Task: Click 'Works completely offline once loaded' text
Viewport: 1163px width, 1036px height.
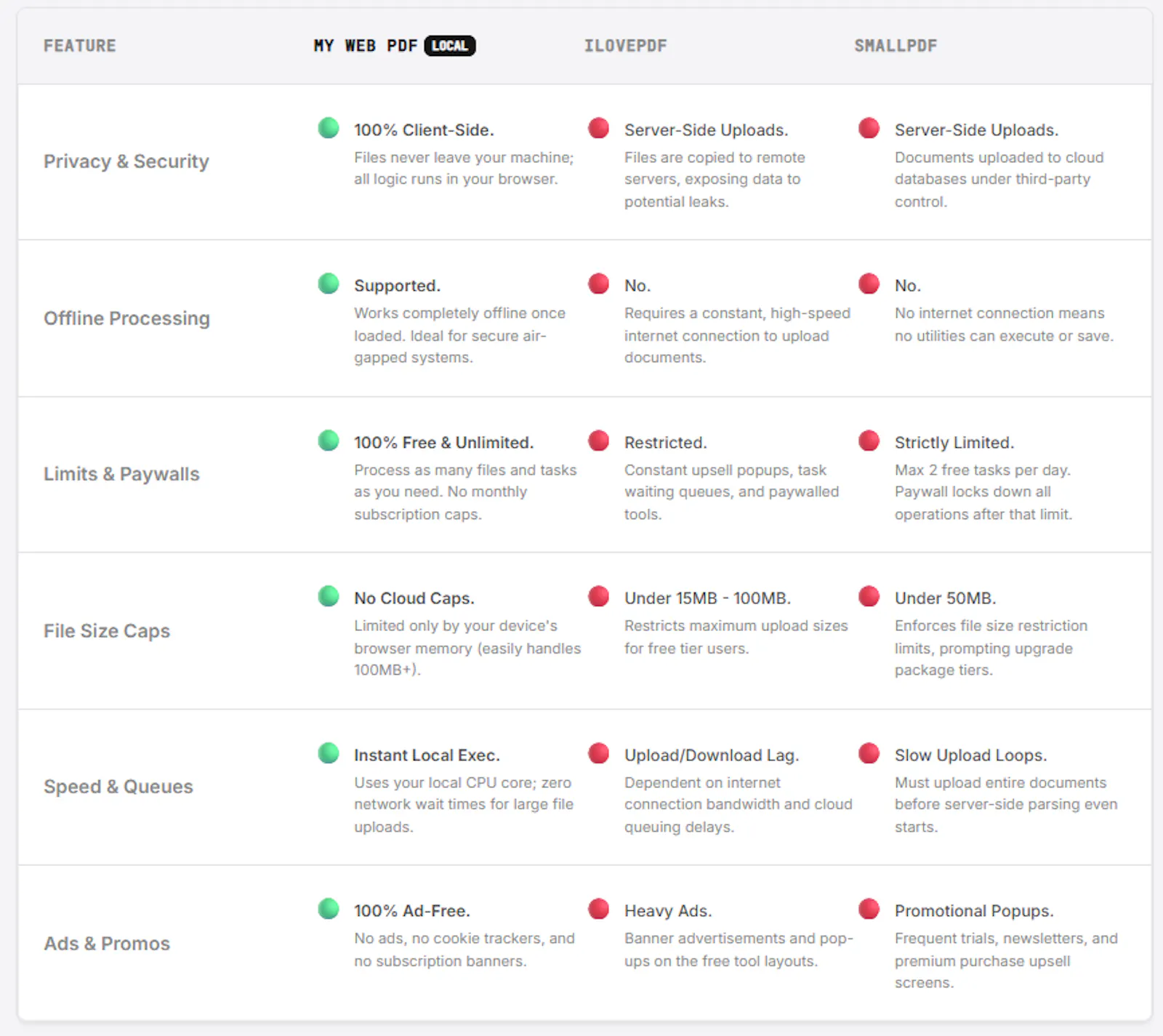Action: point(459,335)
